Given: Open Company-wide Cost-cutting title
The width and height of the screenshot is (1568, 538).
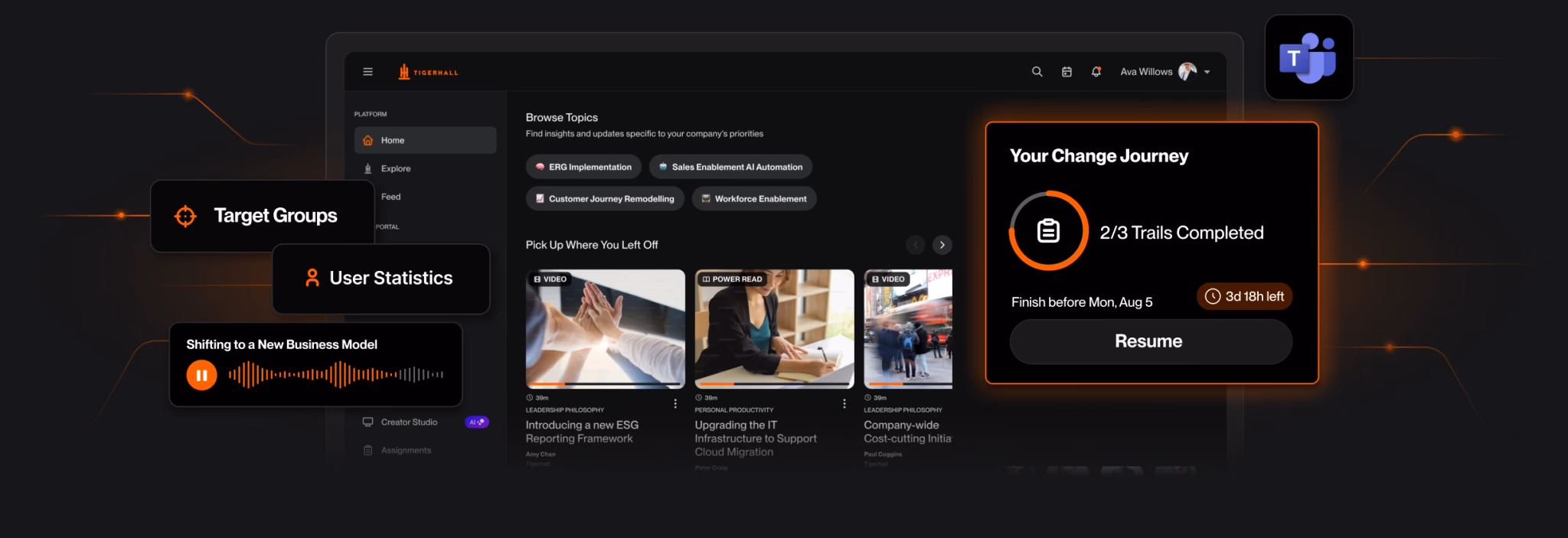Looking at the screenshot, I should pos(908,432).
